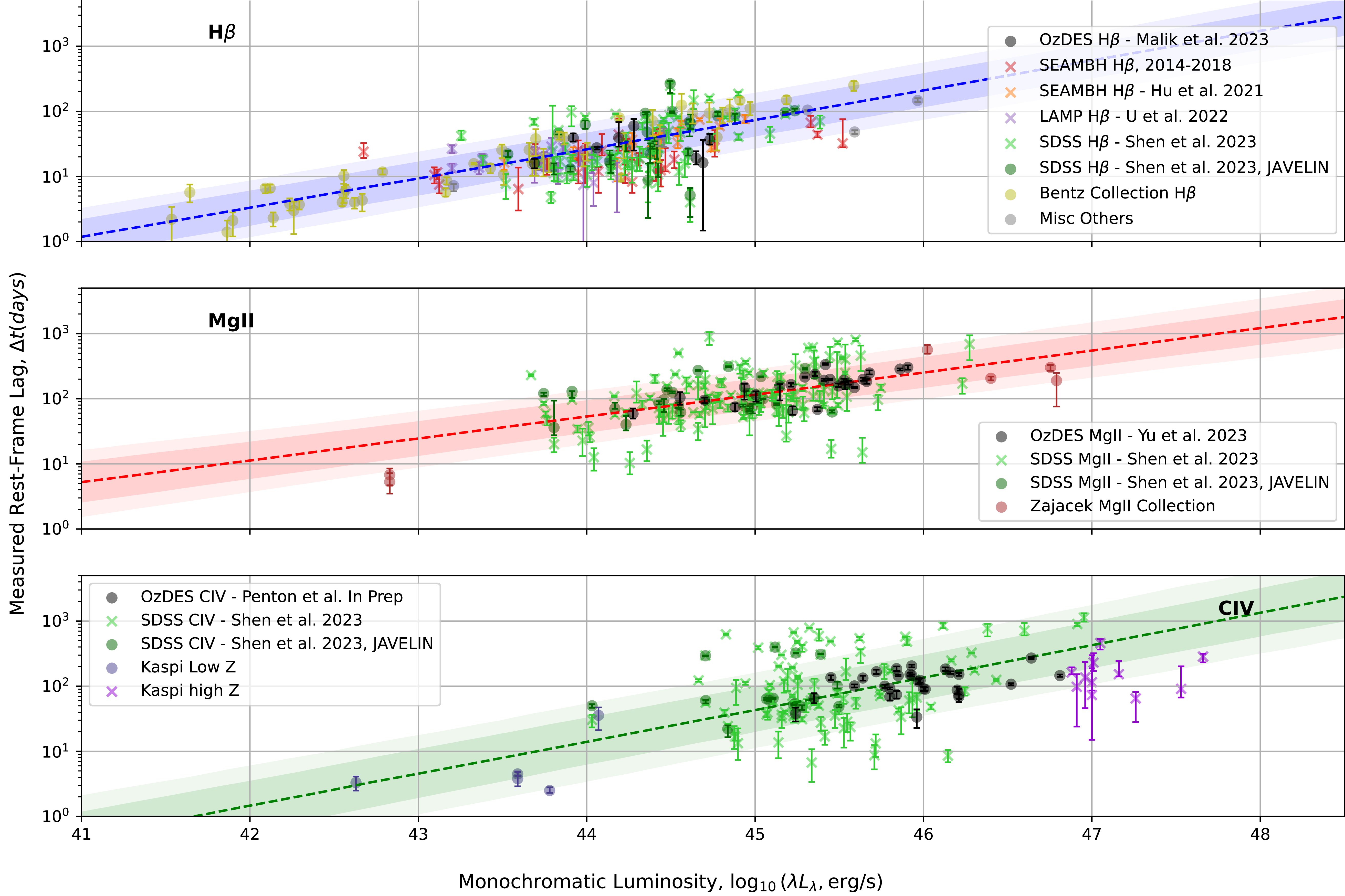Image resolution: width=1345 pixels, height=896 pixels.
Task: Click the SEAMBH Hβ 2014-2018 red cross marker
Action: pos(1010,67)
